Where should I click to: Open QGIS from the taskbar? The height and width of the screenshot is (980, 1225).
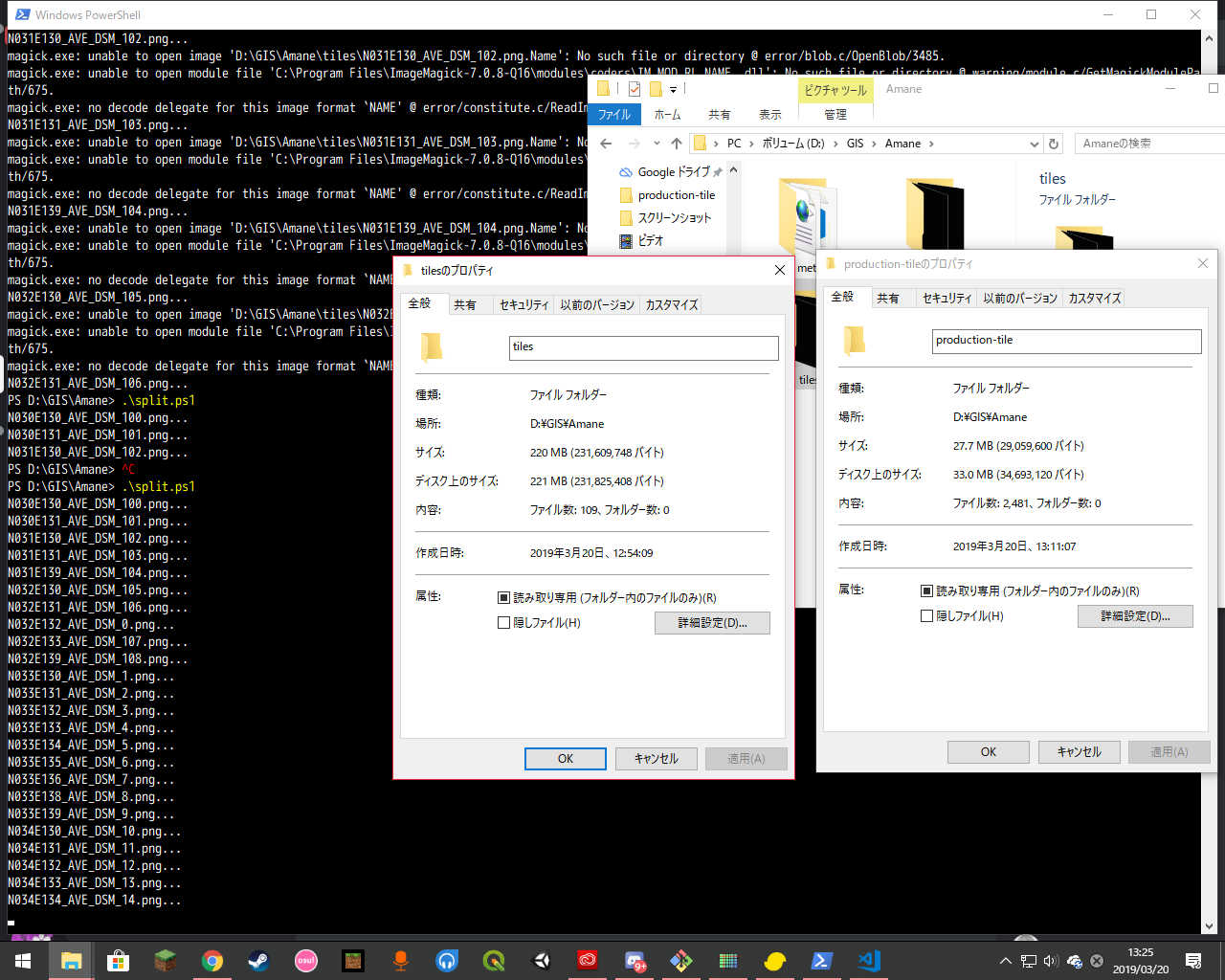tap(494, 961)
